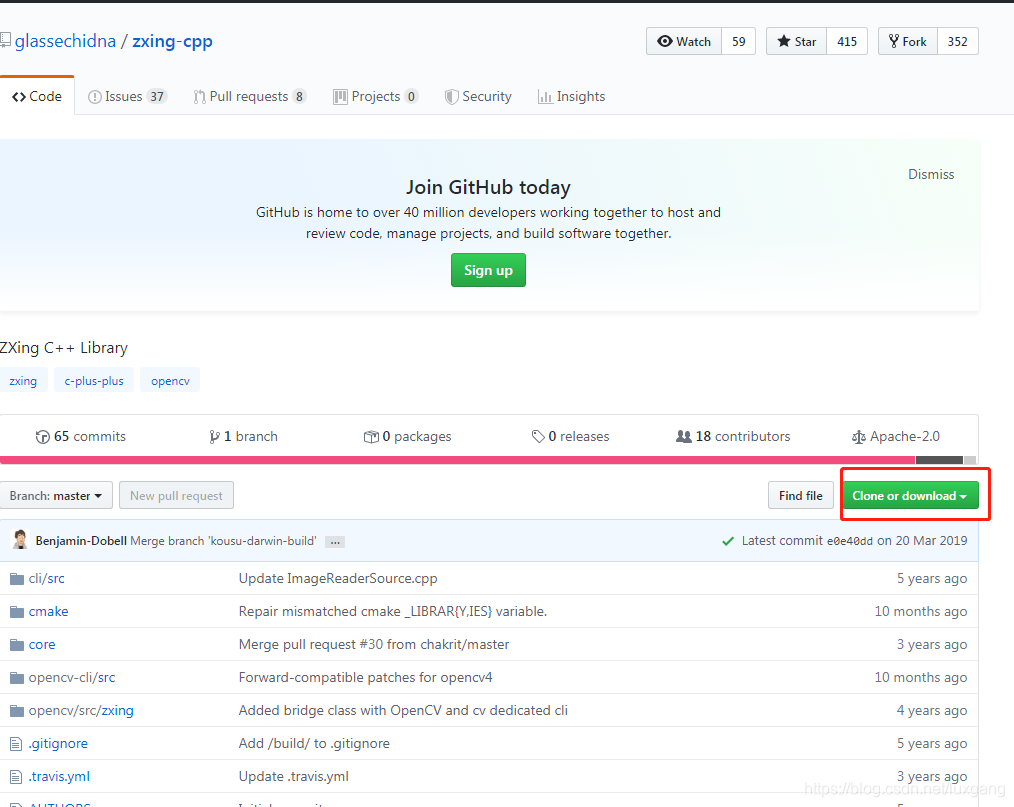Open the .gitignore file icon

coord(16,743)
